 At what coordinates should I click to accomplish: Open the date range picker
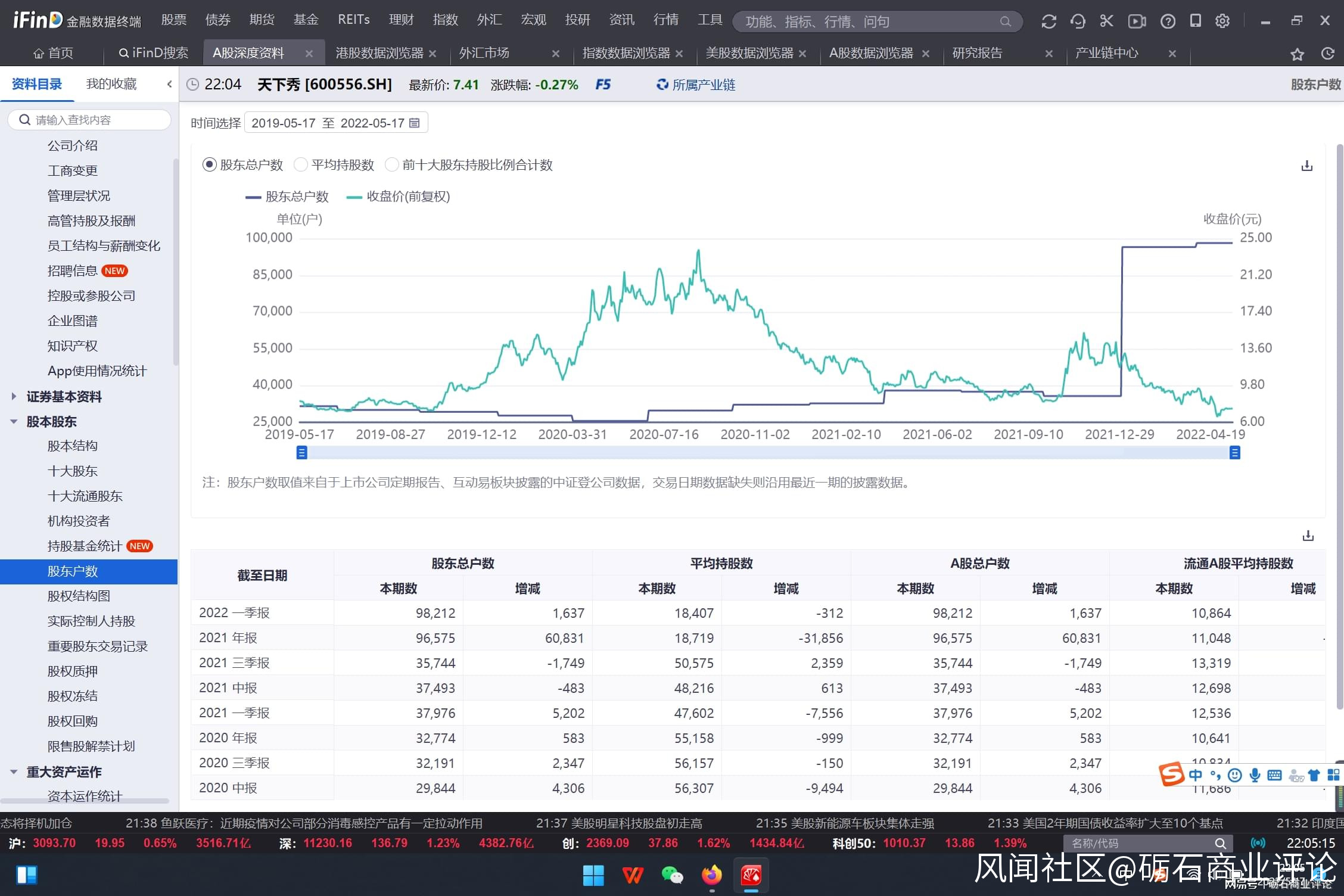coord(335,123)
